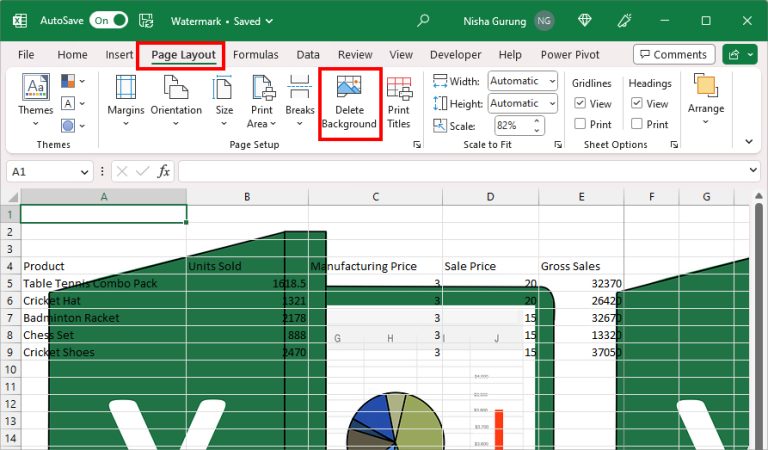Click the Insert Function fx icon

pos(164,171)
